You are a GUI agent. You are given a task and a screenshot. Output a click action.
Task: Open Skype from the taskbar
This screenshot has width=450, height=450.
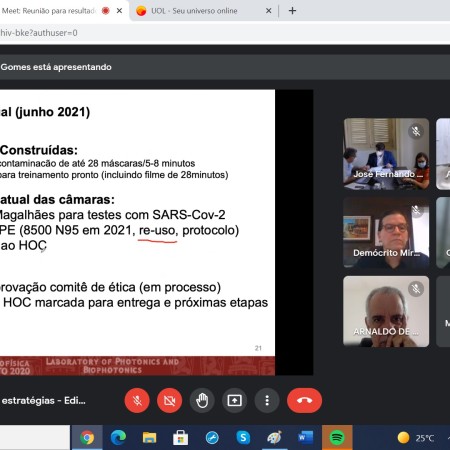[x=243, y=437]
